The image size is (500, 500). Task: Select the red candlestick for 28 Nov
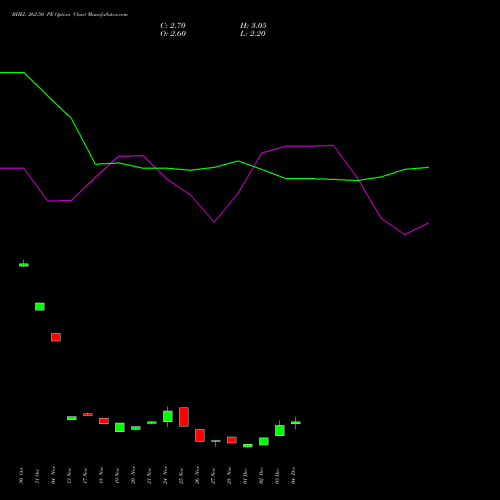(x=232, y=440)
